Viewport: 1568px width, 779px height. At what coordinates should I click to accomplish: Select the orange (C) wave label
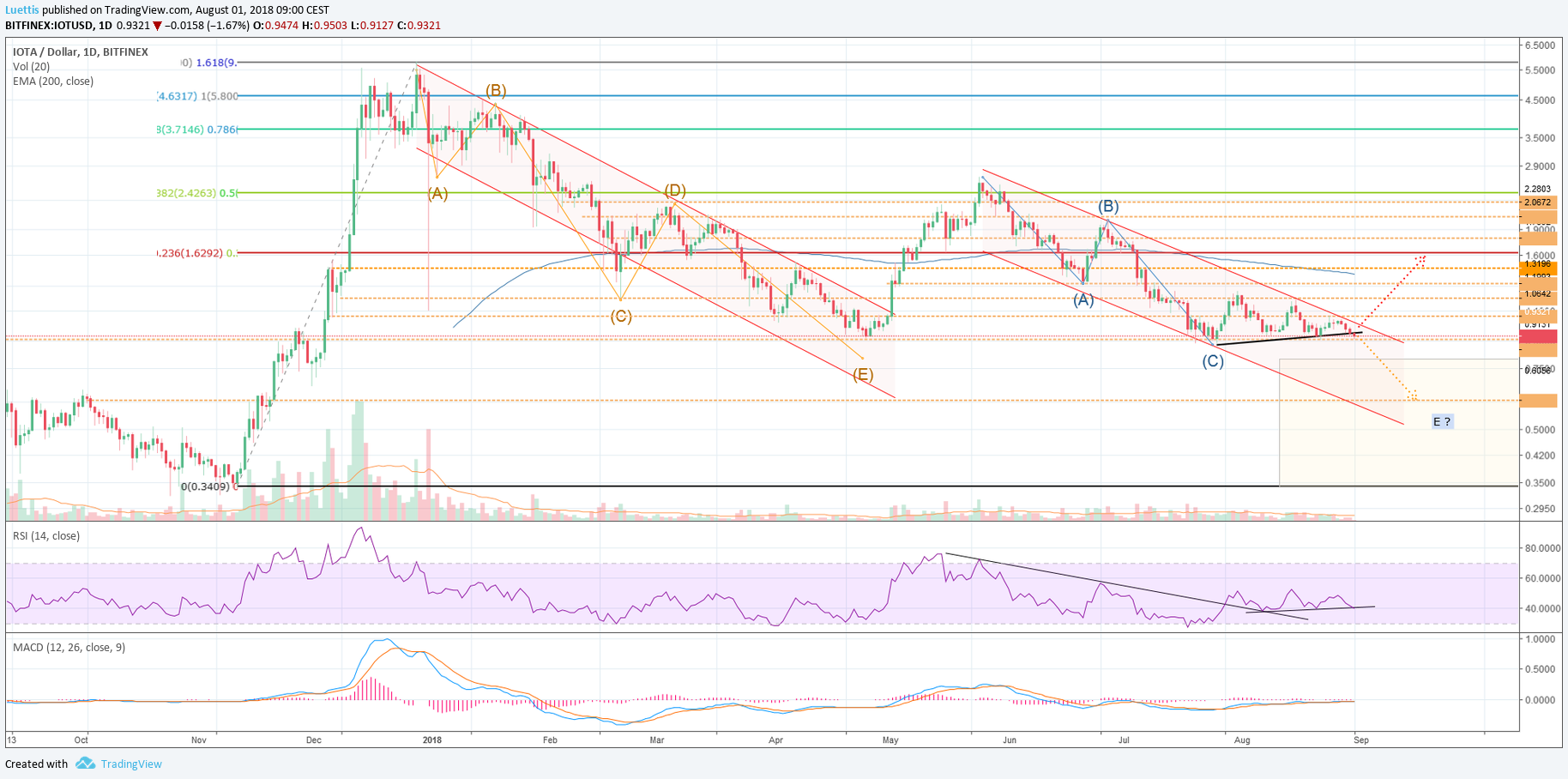click(x=621, y=317)
